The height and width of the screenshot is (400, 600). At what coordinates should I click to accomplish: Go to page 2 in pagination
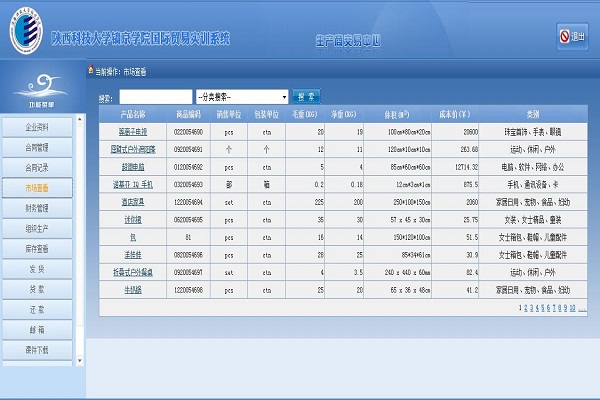click(x=527, y=309)
